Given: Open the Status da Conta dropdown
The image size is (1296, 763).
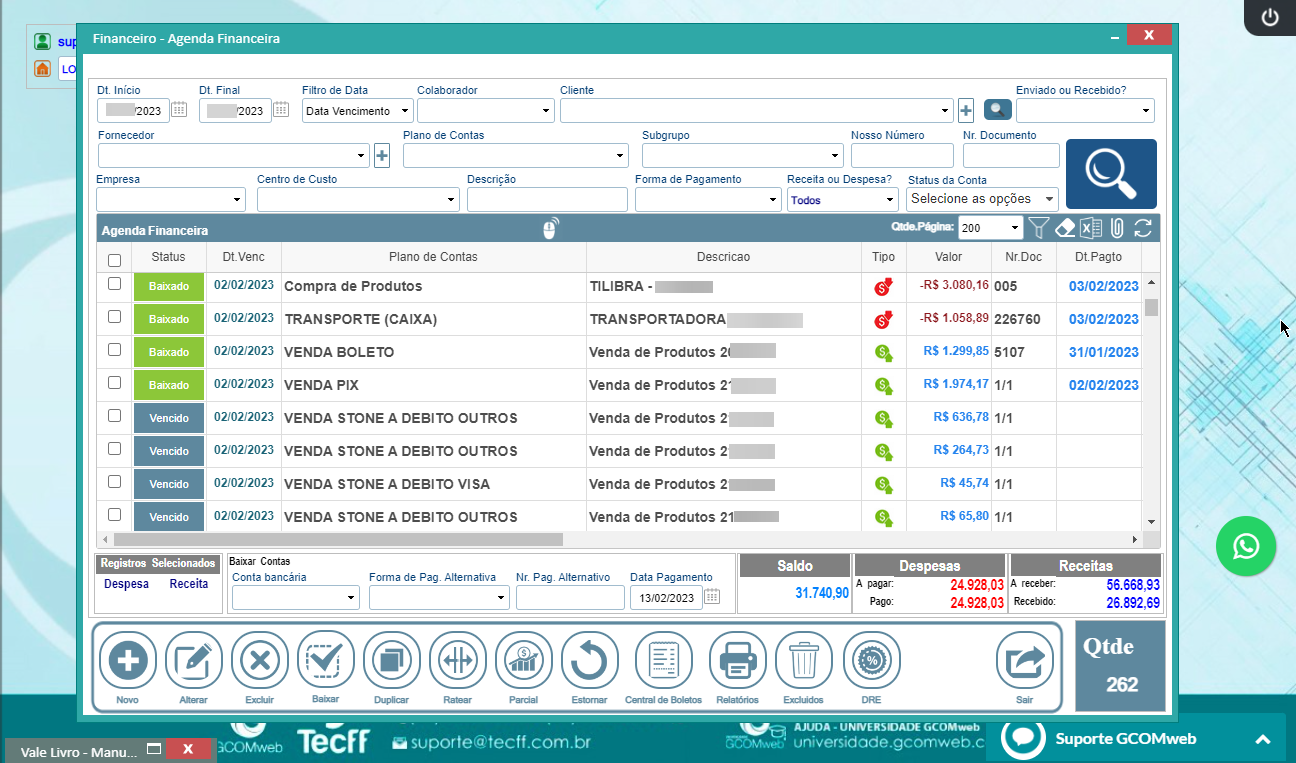Looking at the screenshot, I should pos(983,199).
